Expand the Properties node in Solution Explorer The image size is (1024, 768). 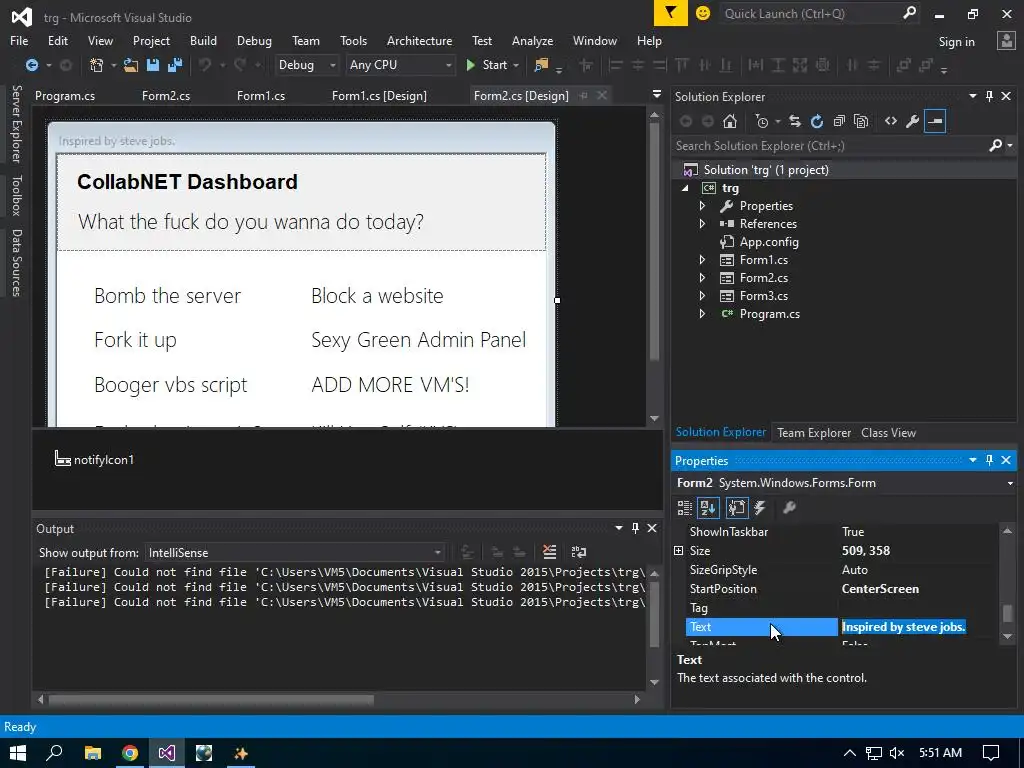[x=702, y=206]
